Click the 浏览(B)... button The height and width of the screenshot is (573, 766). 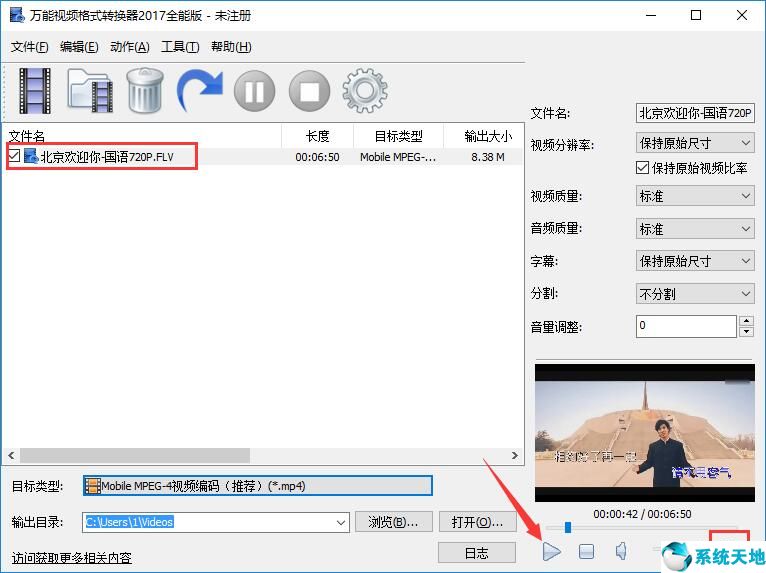(x=393, y=522)
